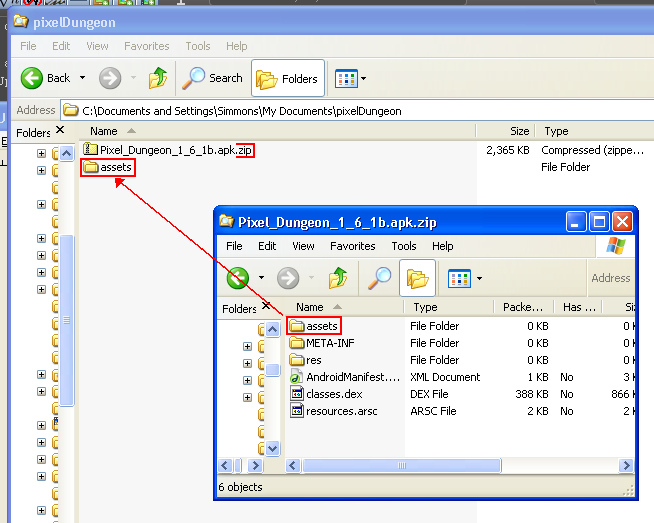Click Back arrow in zip window toolbar
The width and height of the screenshot is (654, 523).
click(238, 278)
